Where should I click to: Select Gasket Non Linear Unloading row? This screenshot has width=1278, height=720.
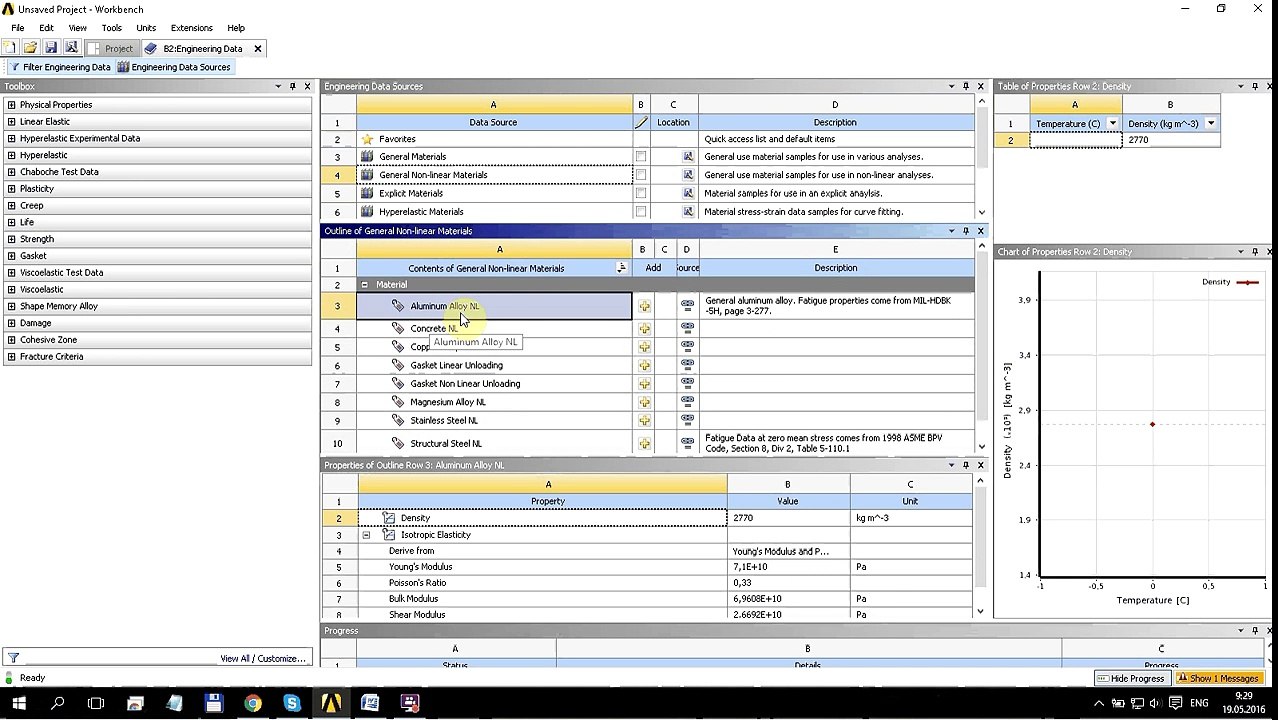494,384
